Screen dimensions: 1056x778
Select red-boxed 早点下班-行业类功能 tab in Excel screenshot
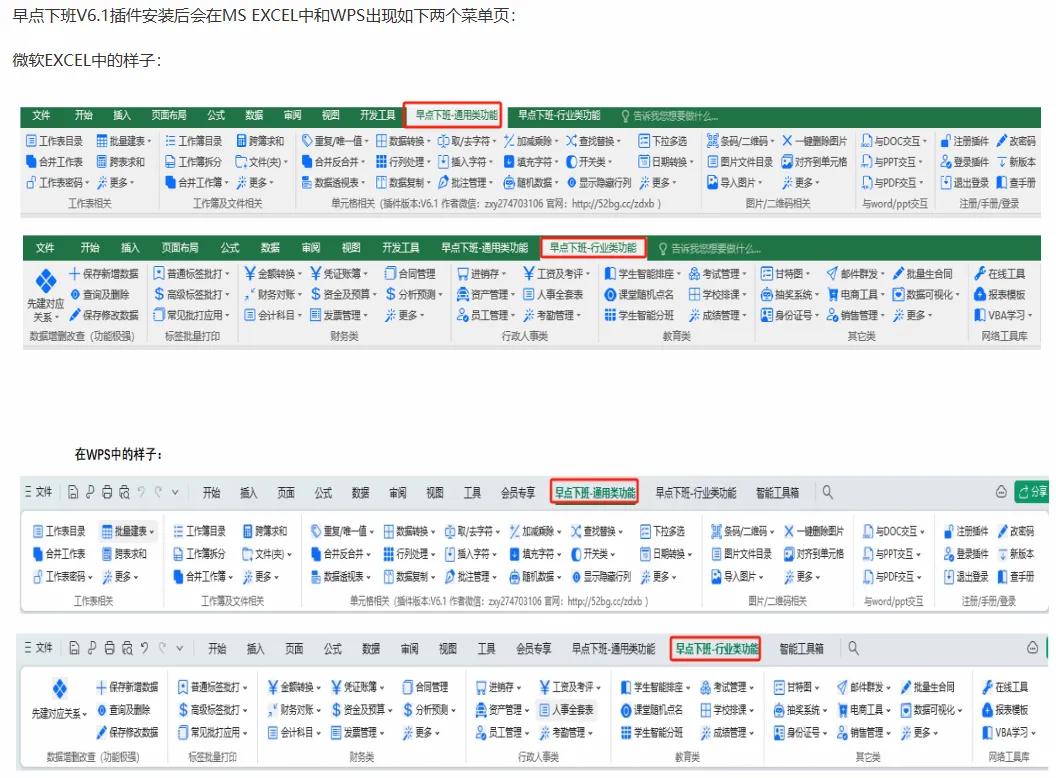point(593,247)
